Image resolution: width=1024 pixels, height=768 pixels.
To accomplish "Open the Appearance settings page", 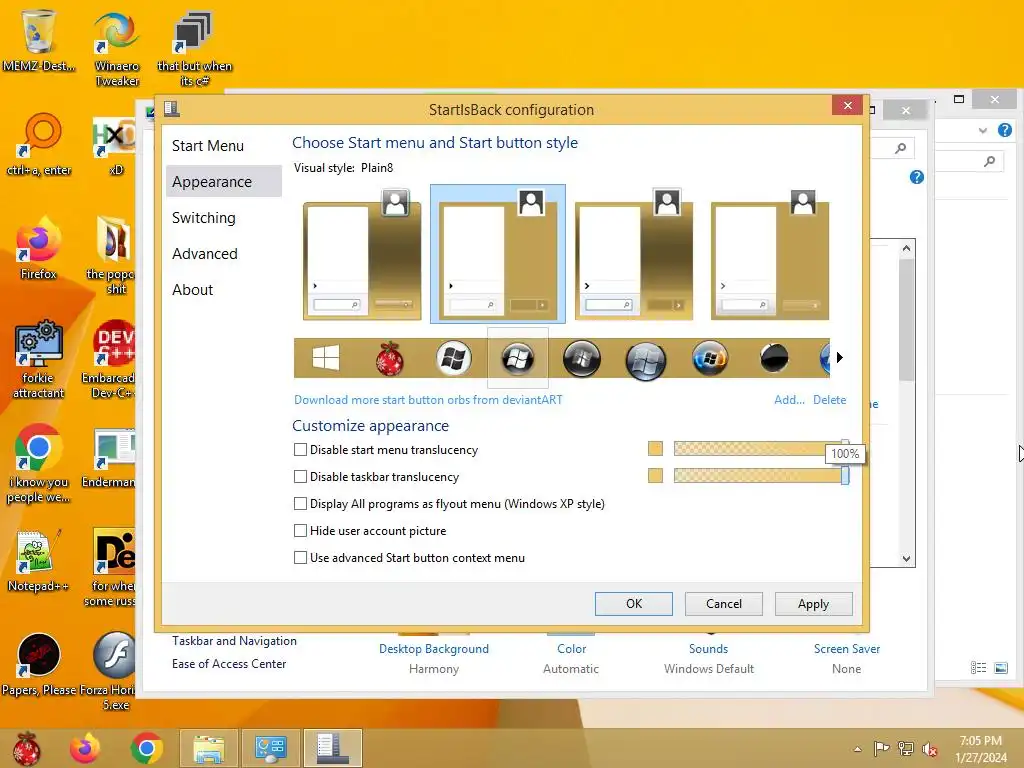I will point(223,182).
